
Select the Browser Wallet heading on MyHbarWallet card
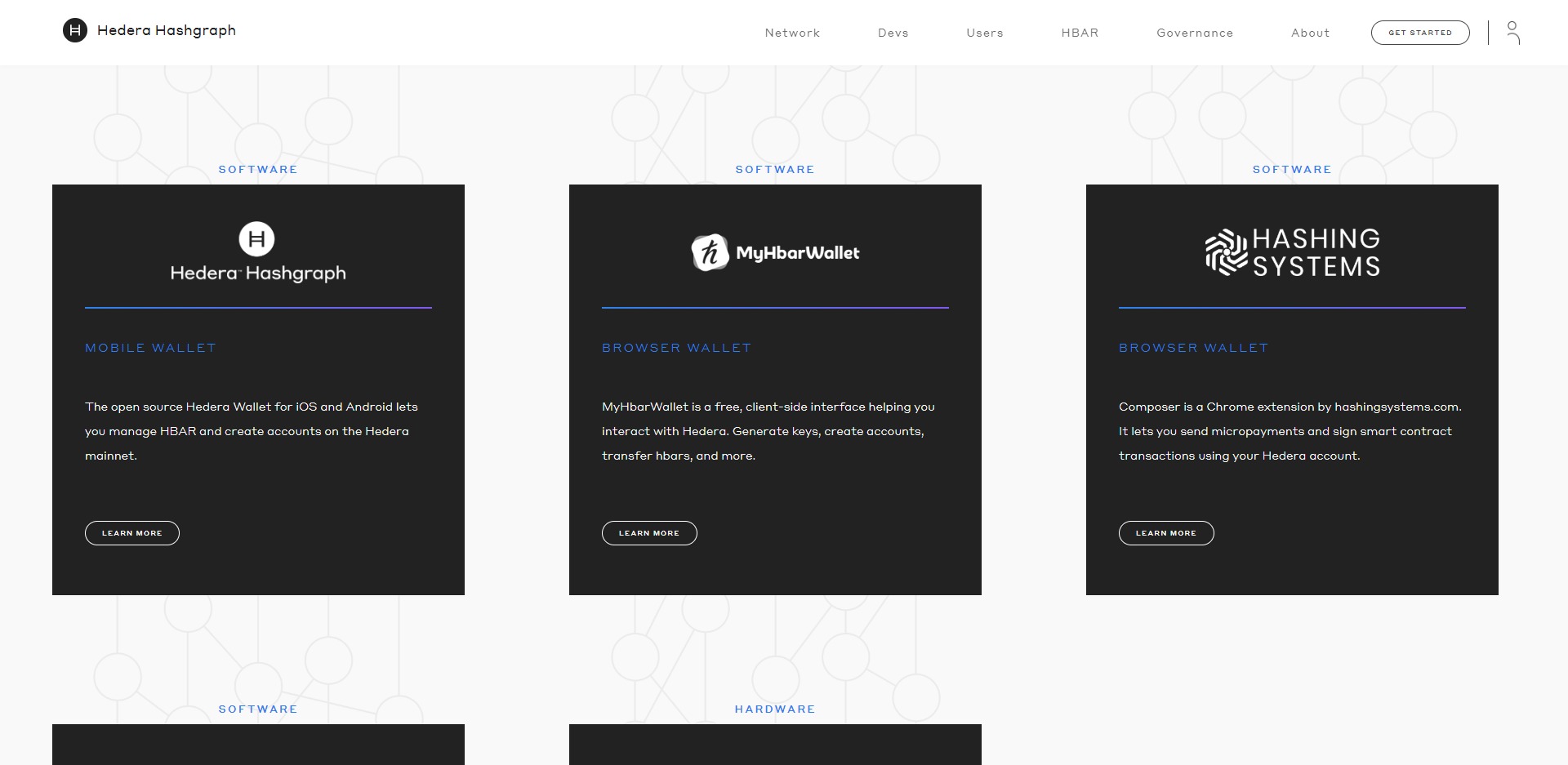tap(676, 348)
